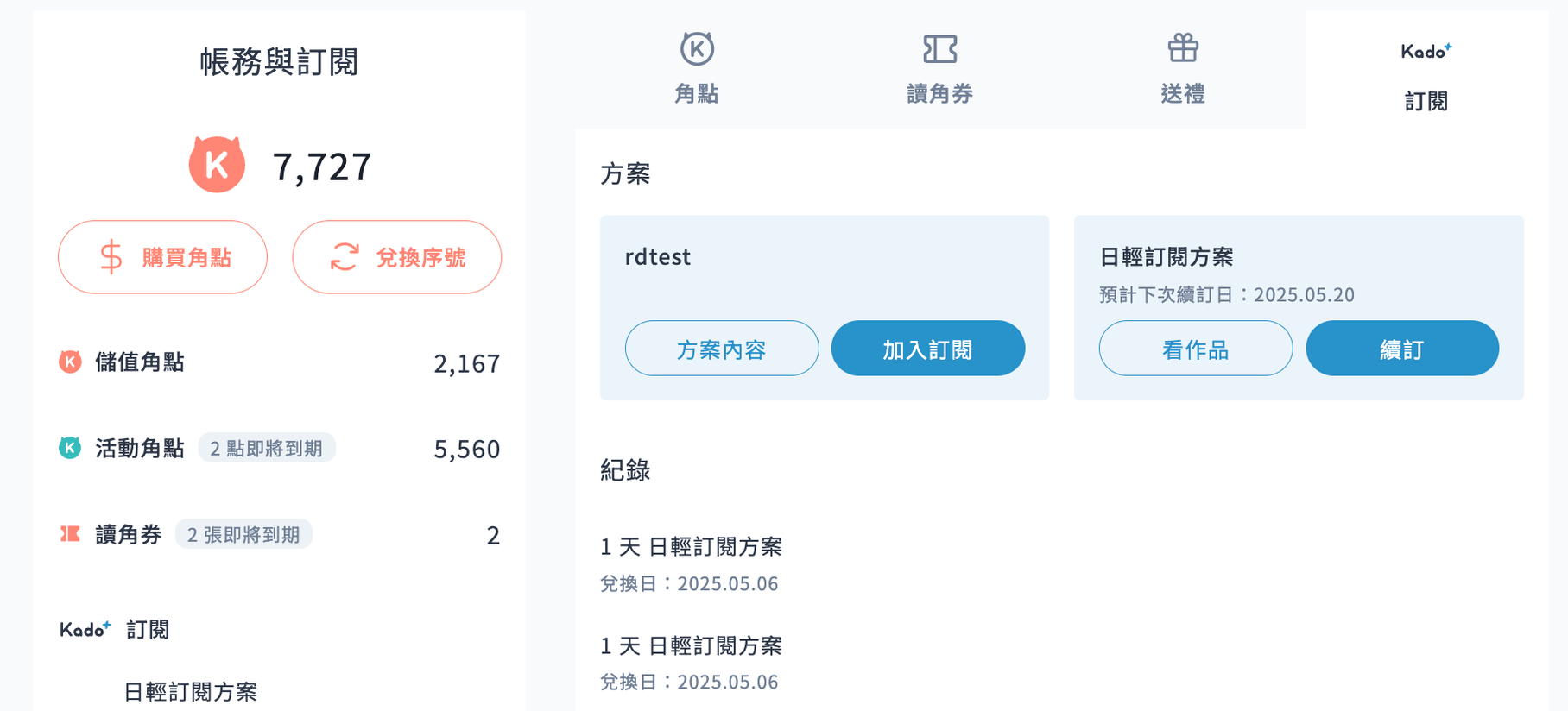The width and height of the screenshot is (1568, 711).
Task: Open the 讀角券 tab
Action: pyautogui.click(x=940, y=69)
